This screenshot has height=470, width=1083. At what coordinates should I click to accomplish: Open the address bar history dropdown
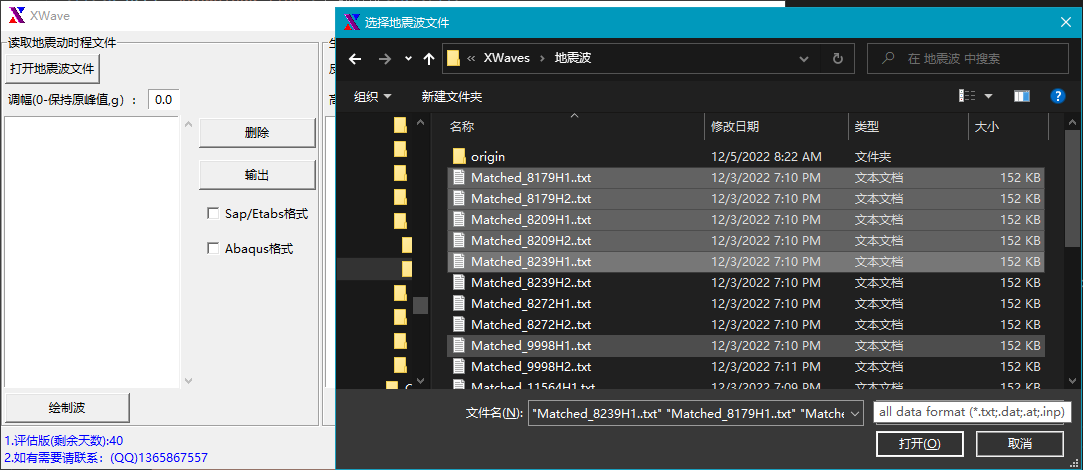coord(808,58)
